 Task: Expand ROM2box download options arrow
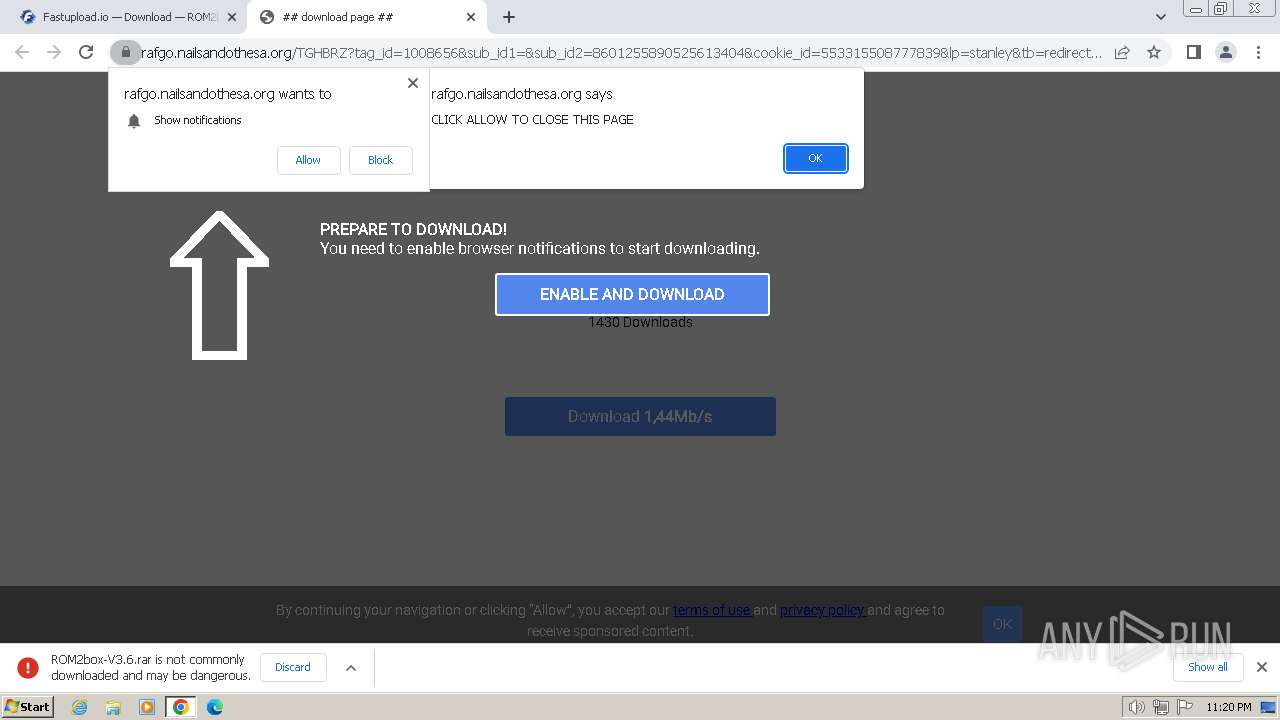[351, 667]
